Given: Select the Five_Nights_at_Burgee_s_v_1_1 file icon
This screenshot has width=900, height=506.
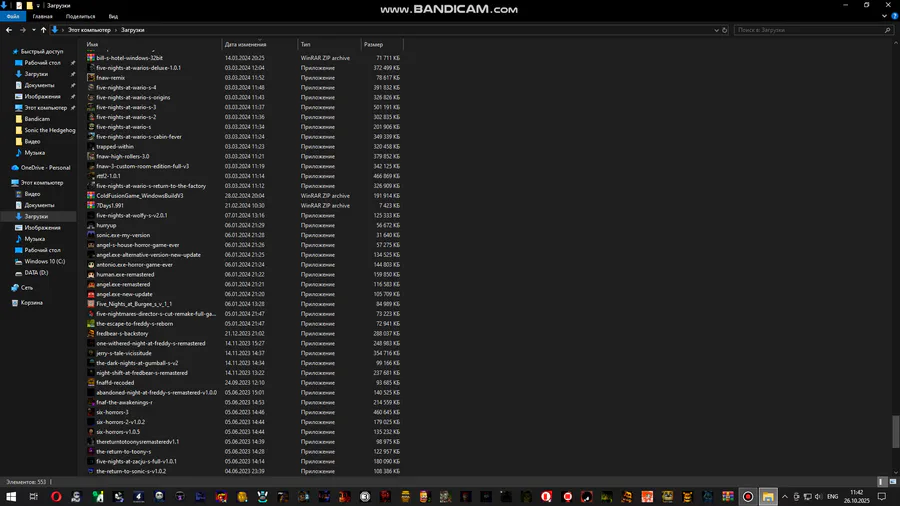Looking at the screenshot, I should click(91, 303).
